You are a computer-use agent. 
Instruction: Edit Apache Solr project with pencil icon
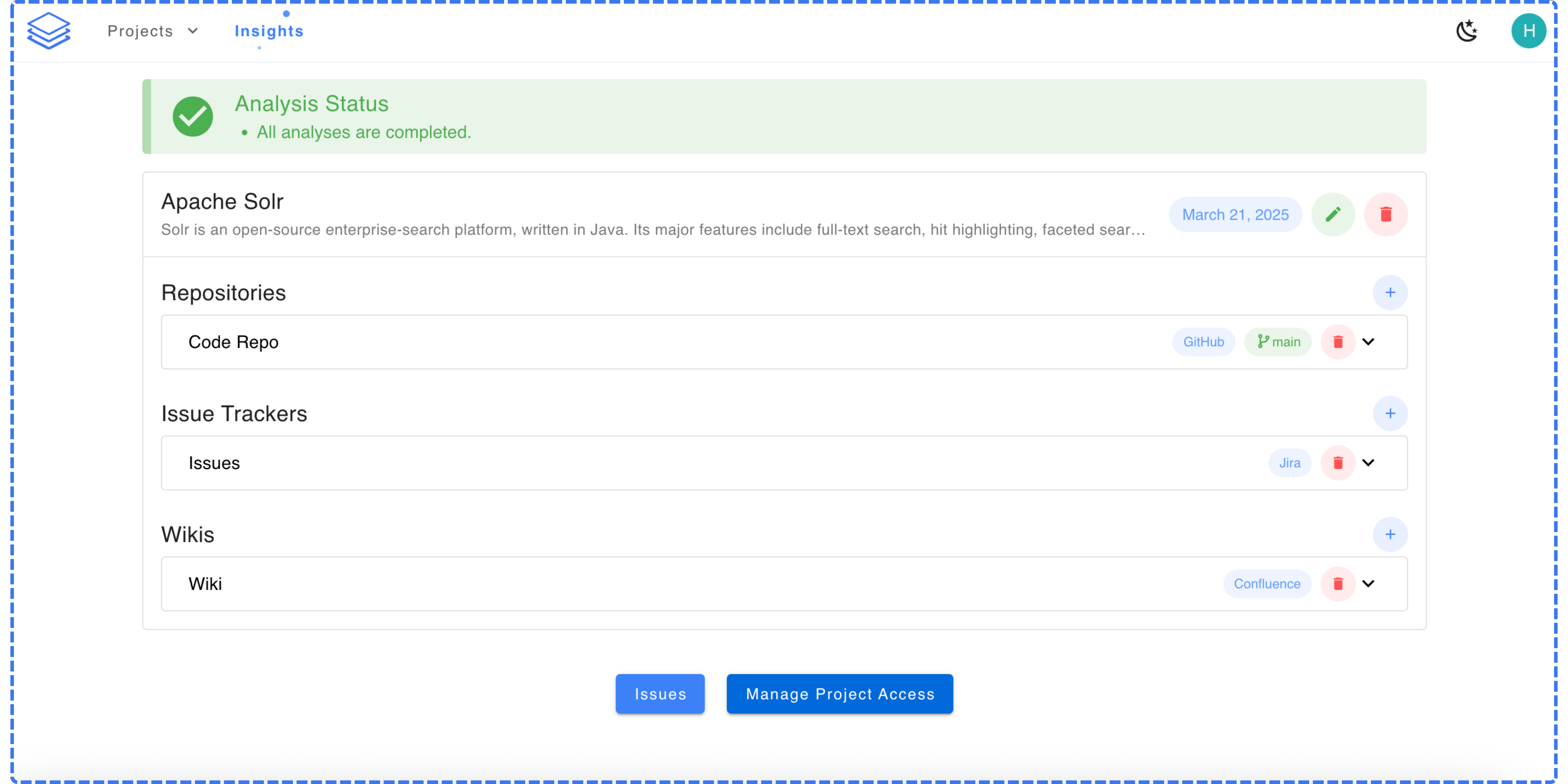[1332, 214]
